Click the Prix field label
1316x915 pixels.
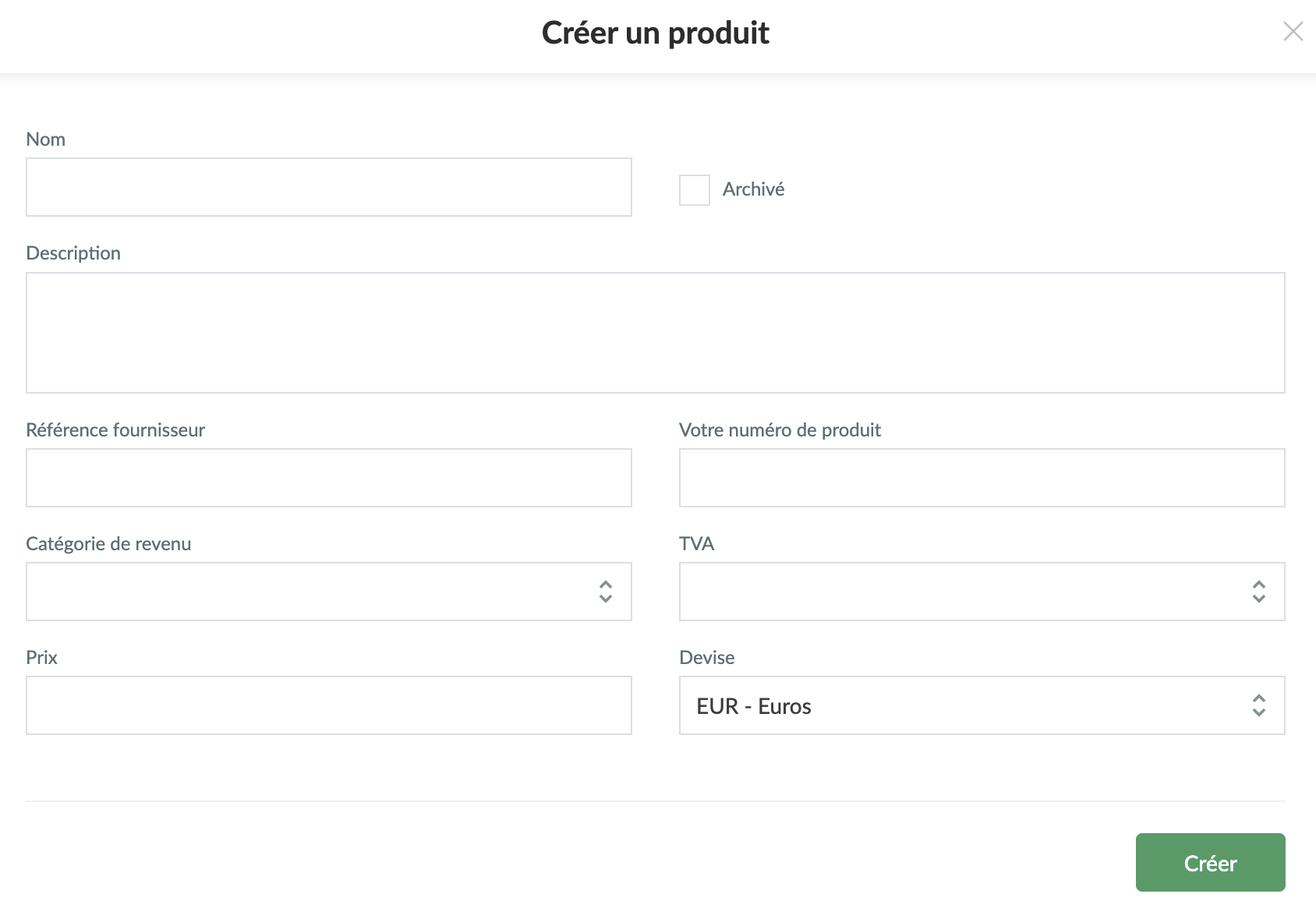42,658
